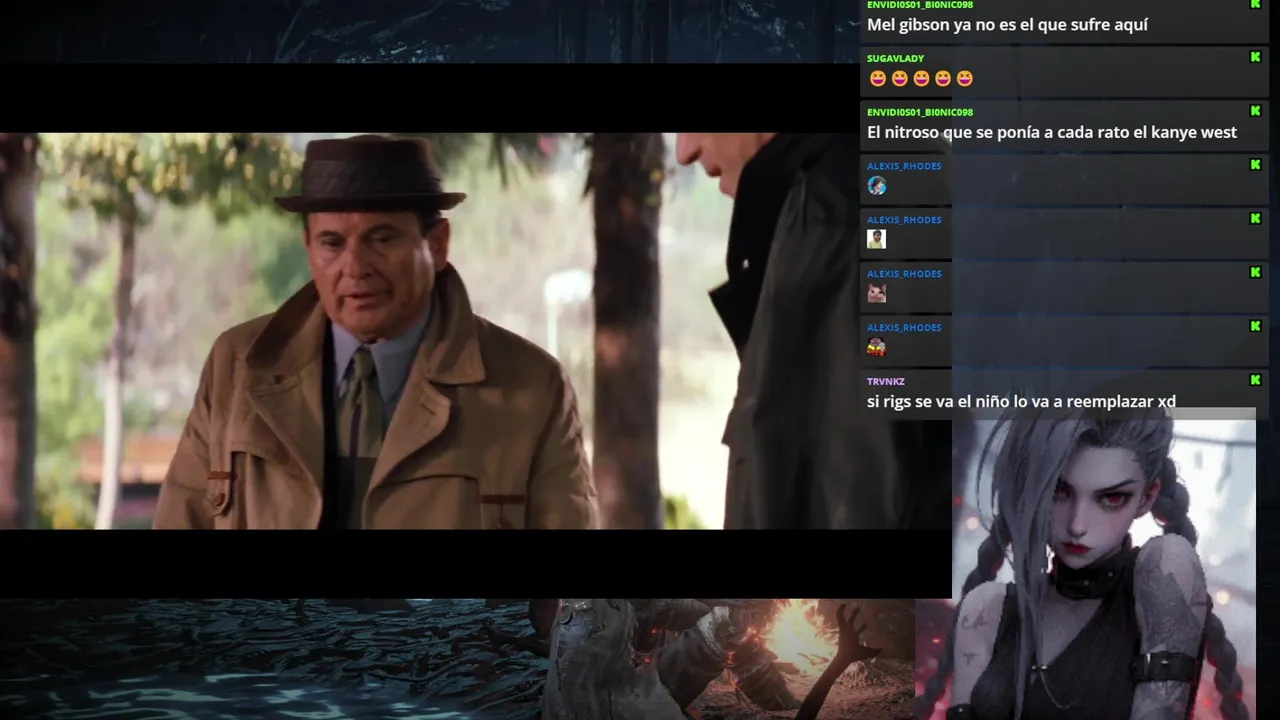Click the Kick badge on the round blue emote row
Screen dimensions: 1280x720
tap(1255, 165)
